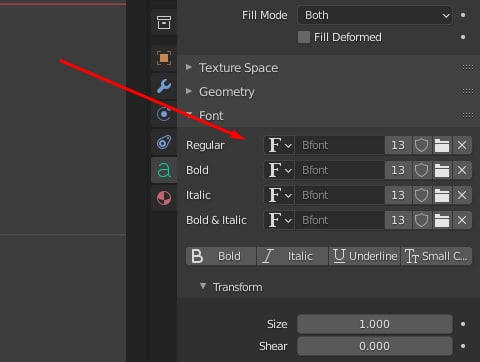Collapse the Font panel
The image size is (480, 362).
pos(189,115)
